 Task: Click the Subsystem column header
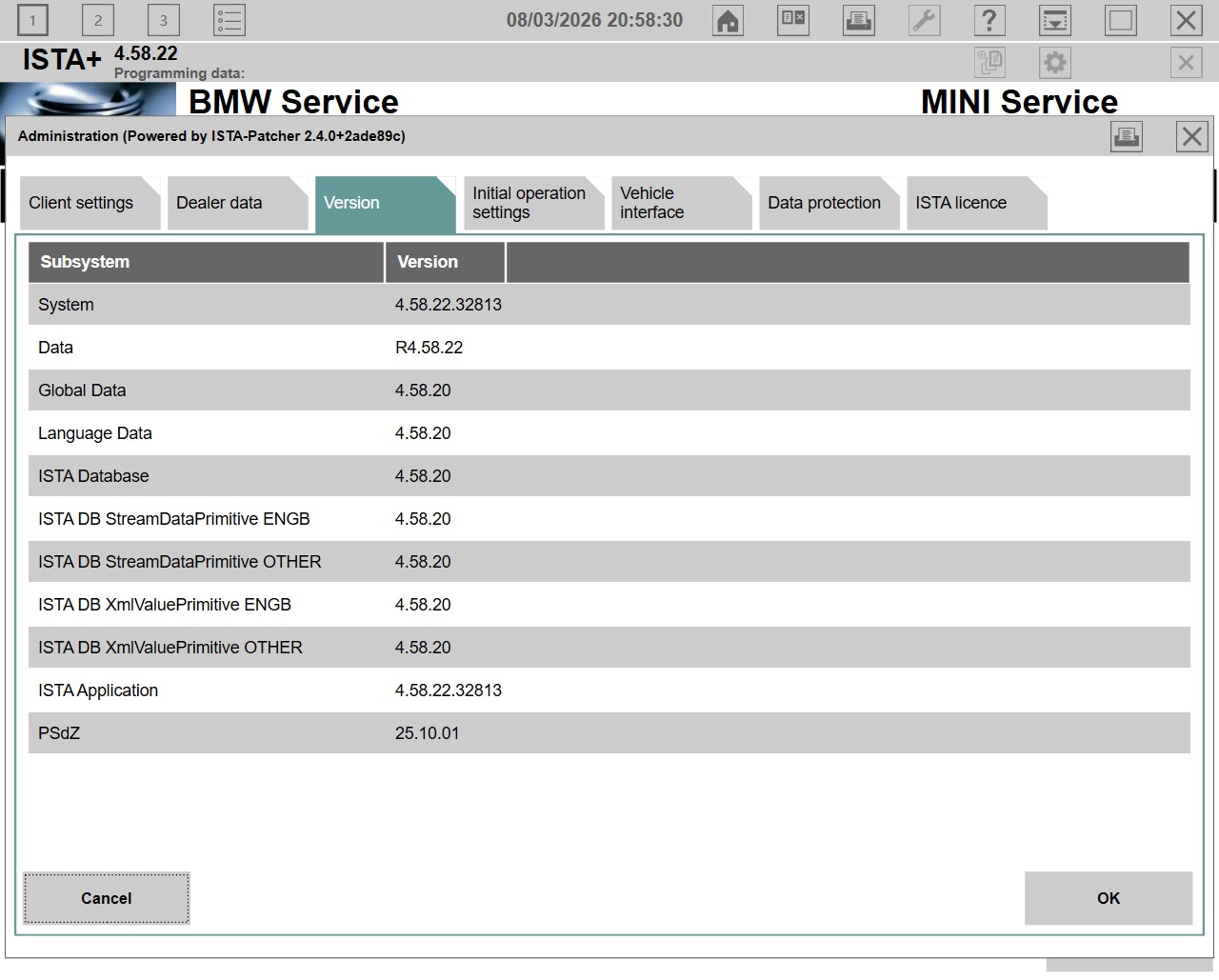coord(206,262)
